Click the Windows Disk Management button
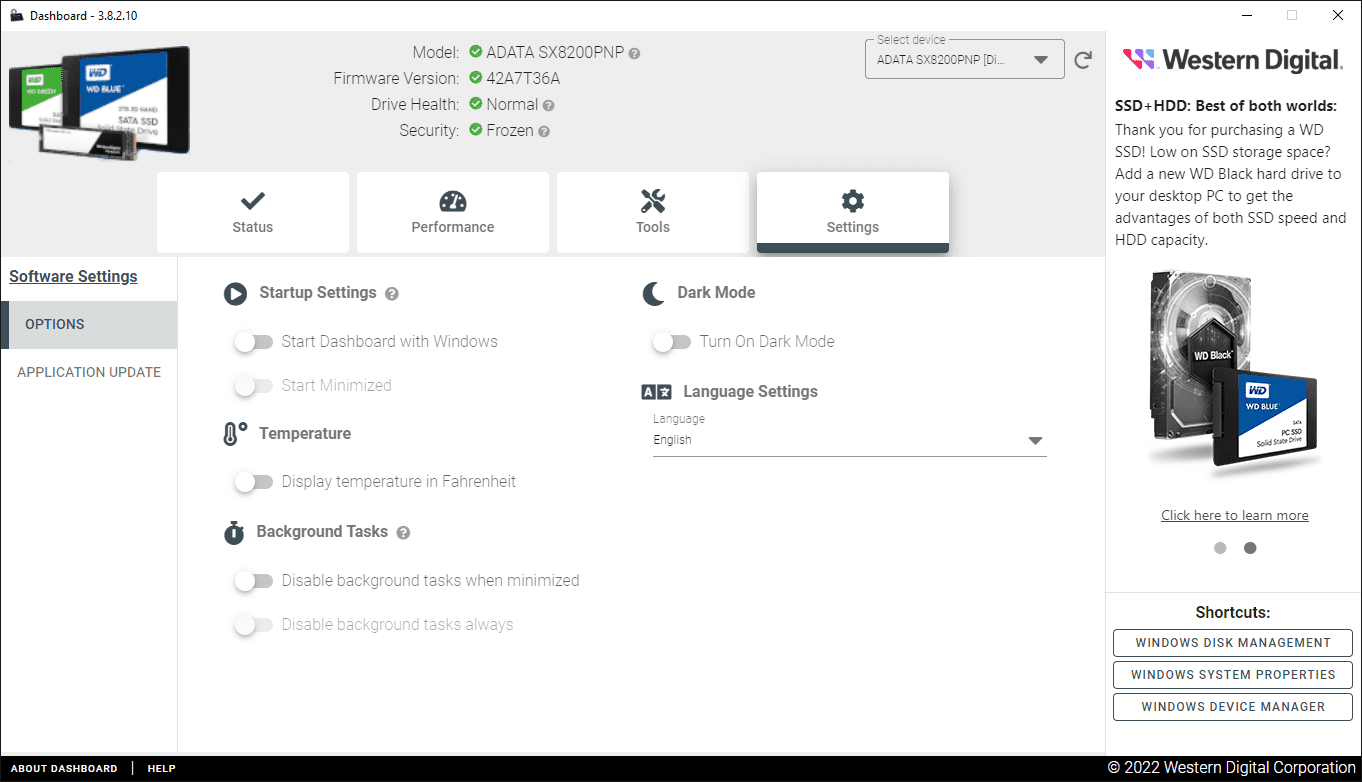The image size is (1362, 782). (x=1233, y=643)
